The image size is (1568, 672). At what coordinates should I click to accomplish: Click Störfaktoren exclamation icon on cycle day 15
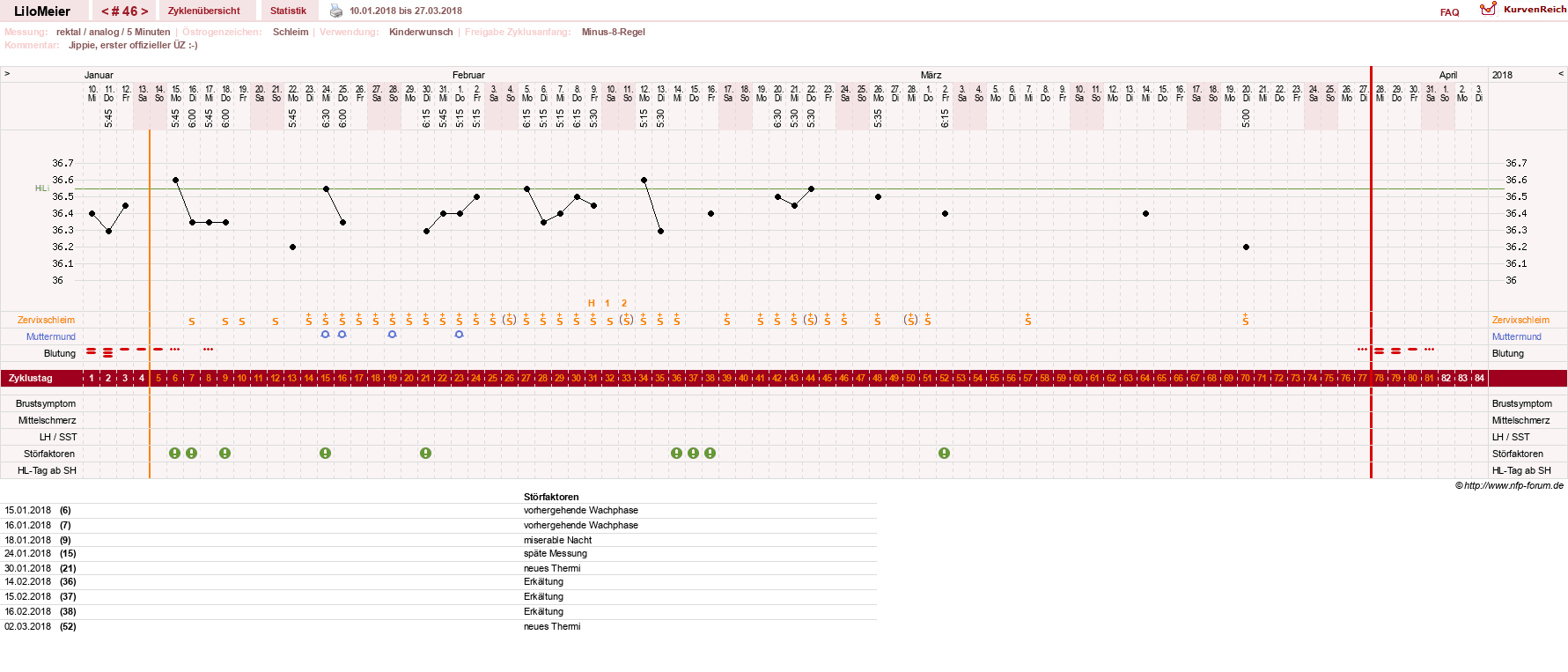pyautogui.click(x=326, y=453)
